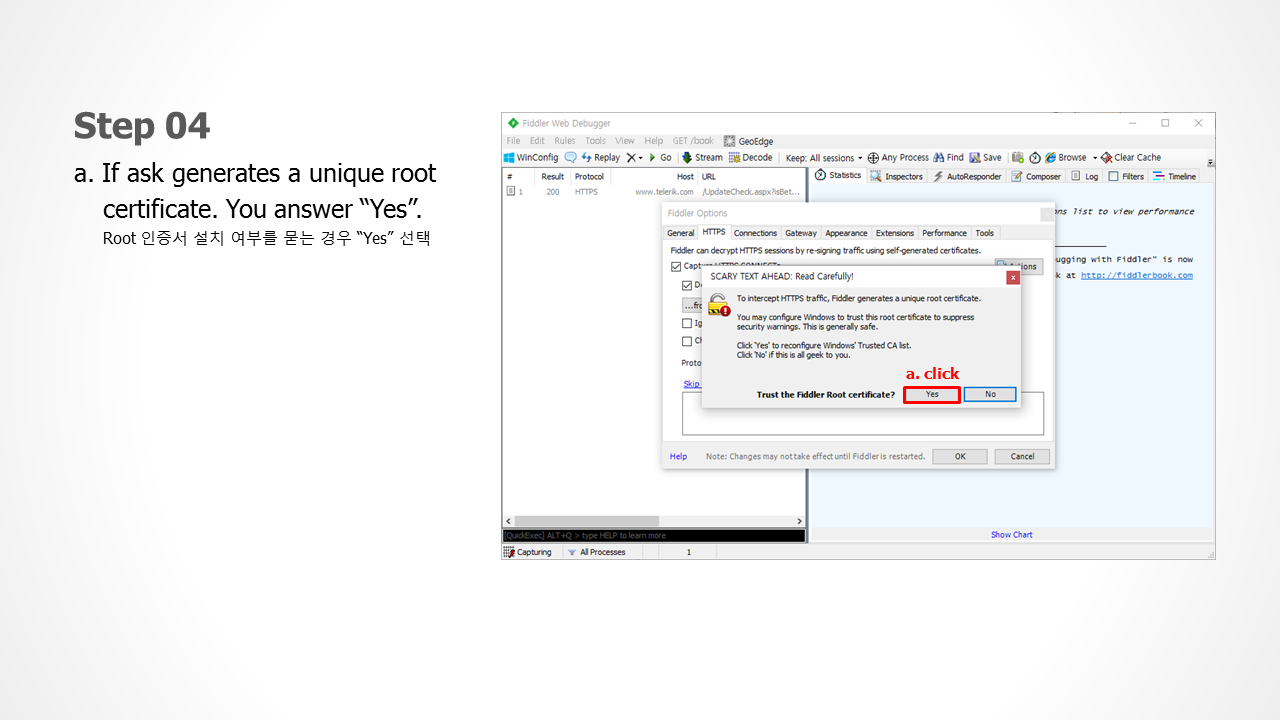This screenshot has height=720, width=1280.
Task: Open the File menu
Action: tap(513, 141)
